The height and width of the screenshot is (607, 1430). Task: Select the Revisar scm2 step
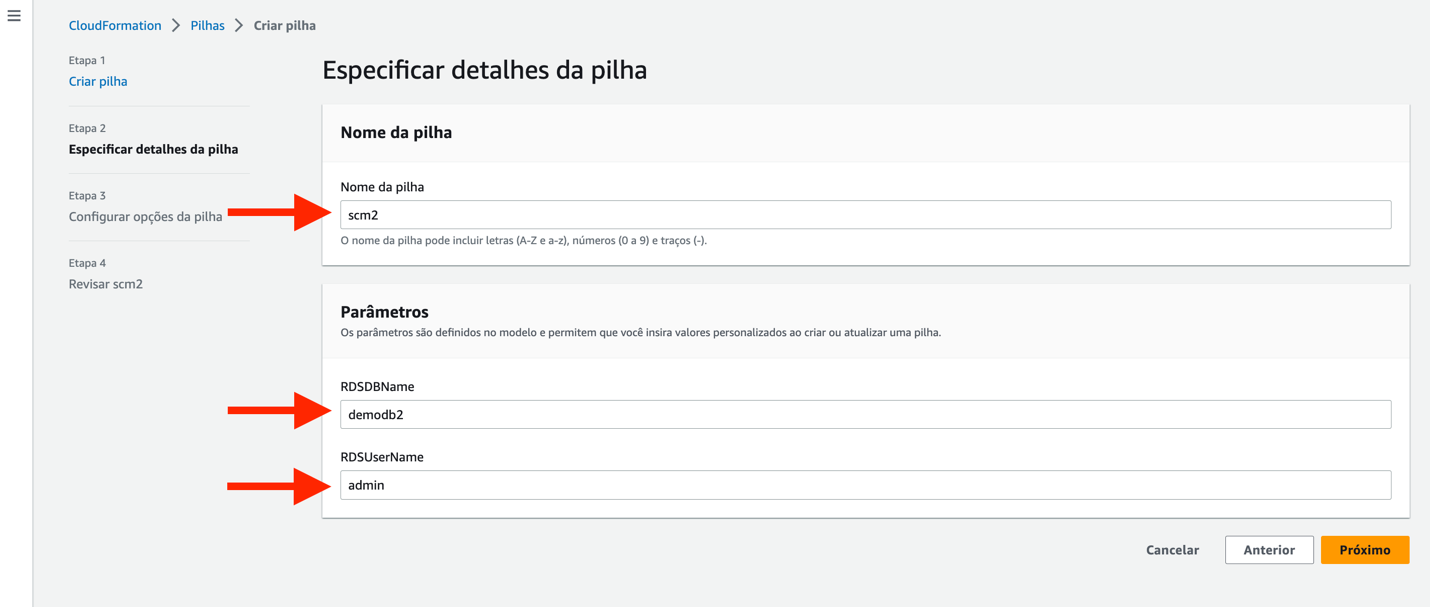[105, 284]
